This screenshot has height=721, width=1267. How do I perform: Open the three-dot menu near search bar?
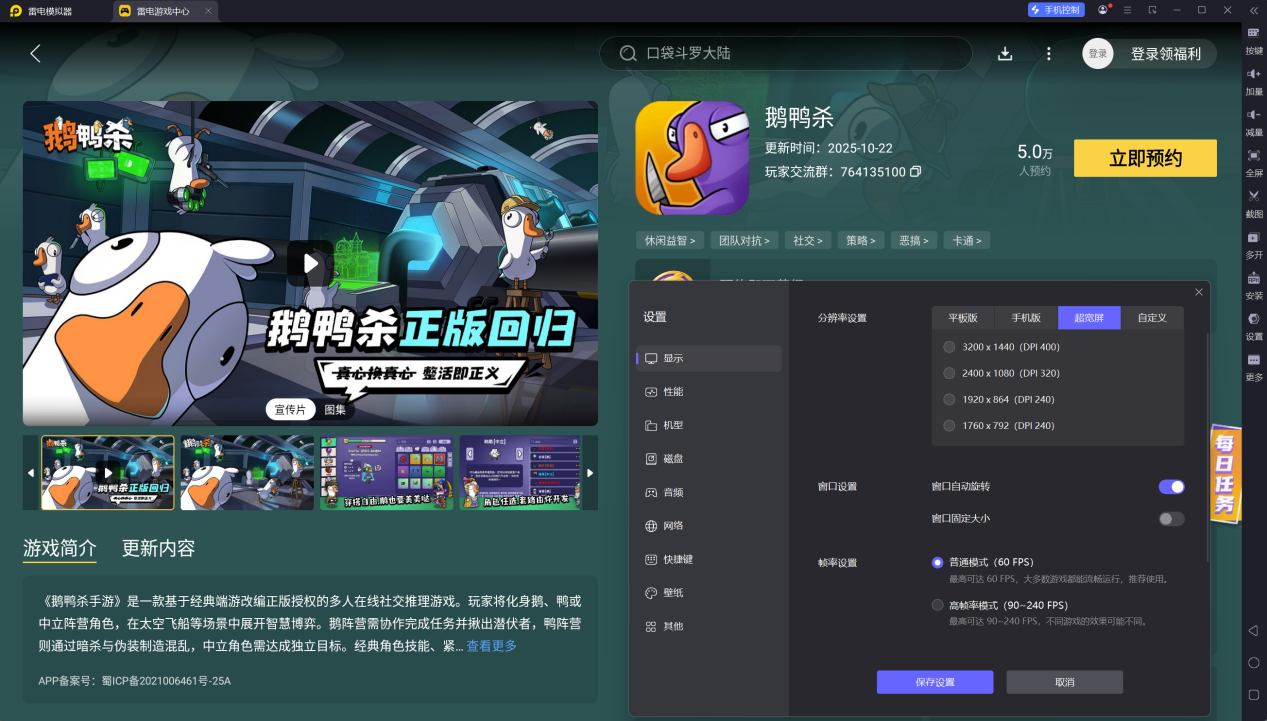(1048, 53)
